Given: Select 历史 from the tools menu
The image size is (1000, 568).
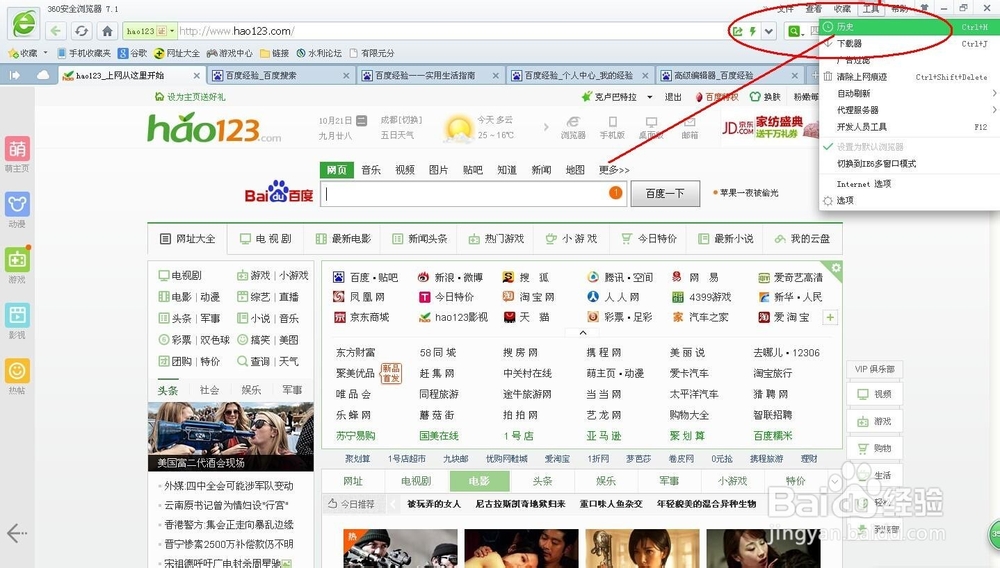Looking at the screenshot, I should pyautogui.click(x=909, y=27).
